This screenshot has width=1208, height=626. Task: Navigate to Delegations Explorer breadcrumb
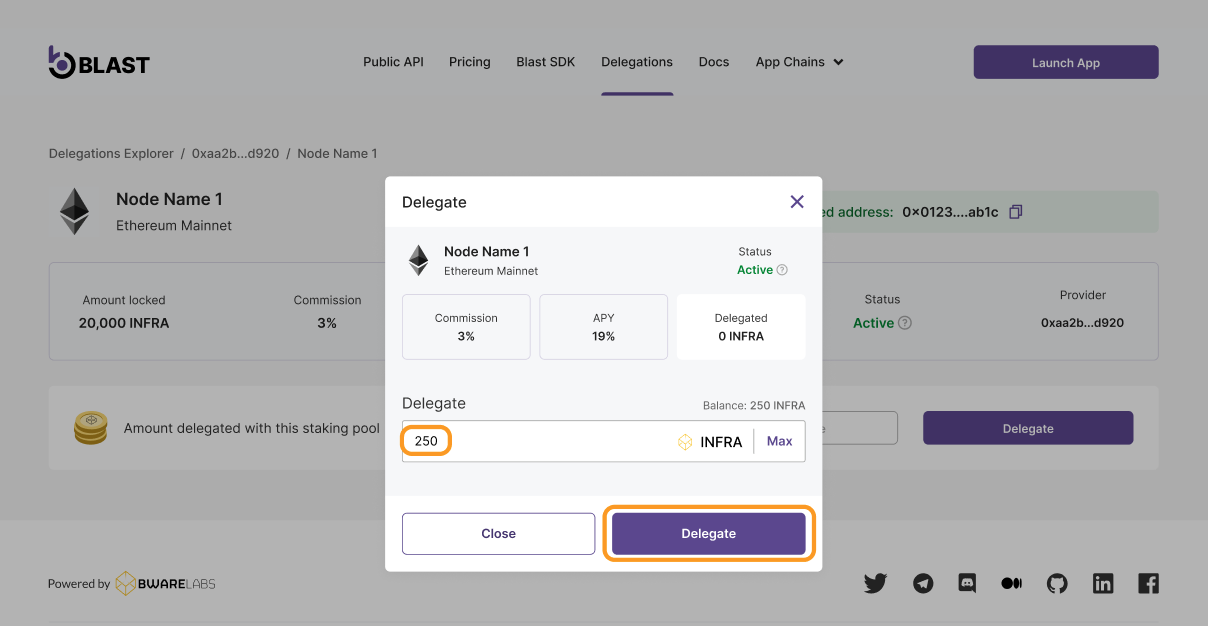tap(111, 154)
